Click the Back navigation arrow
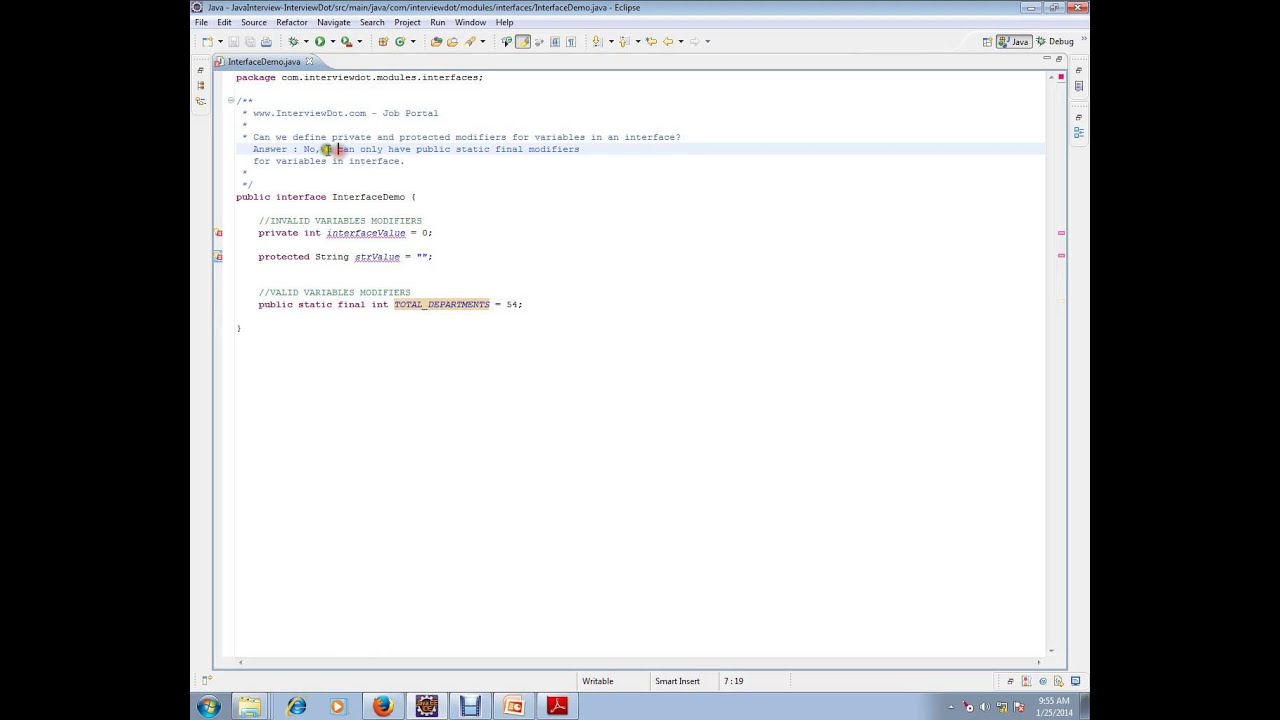The width and height of the screenshot is (1280, 720). pyautogui.click(x=667, y=41)
